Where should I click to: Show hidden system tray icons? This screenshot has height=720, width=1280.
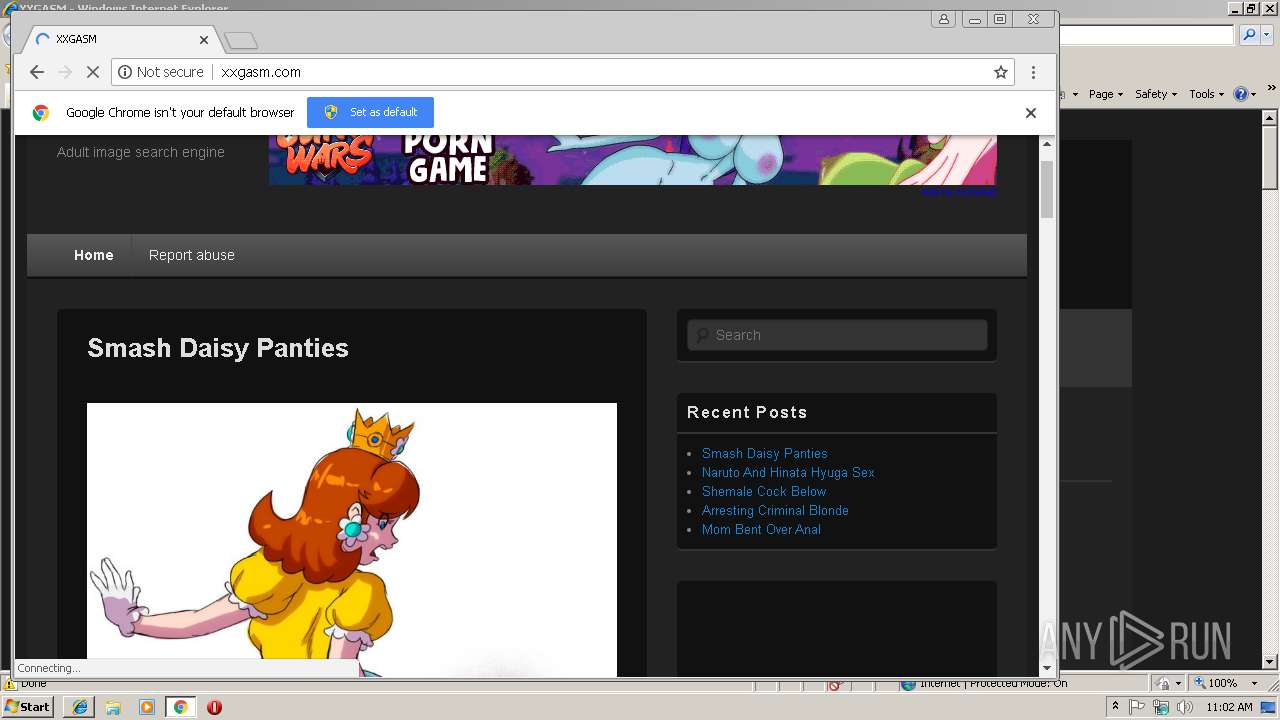[x=1115, y=707]
